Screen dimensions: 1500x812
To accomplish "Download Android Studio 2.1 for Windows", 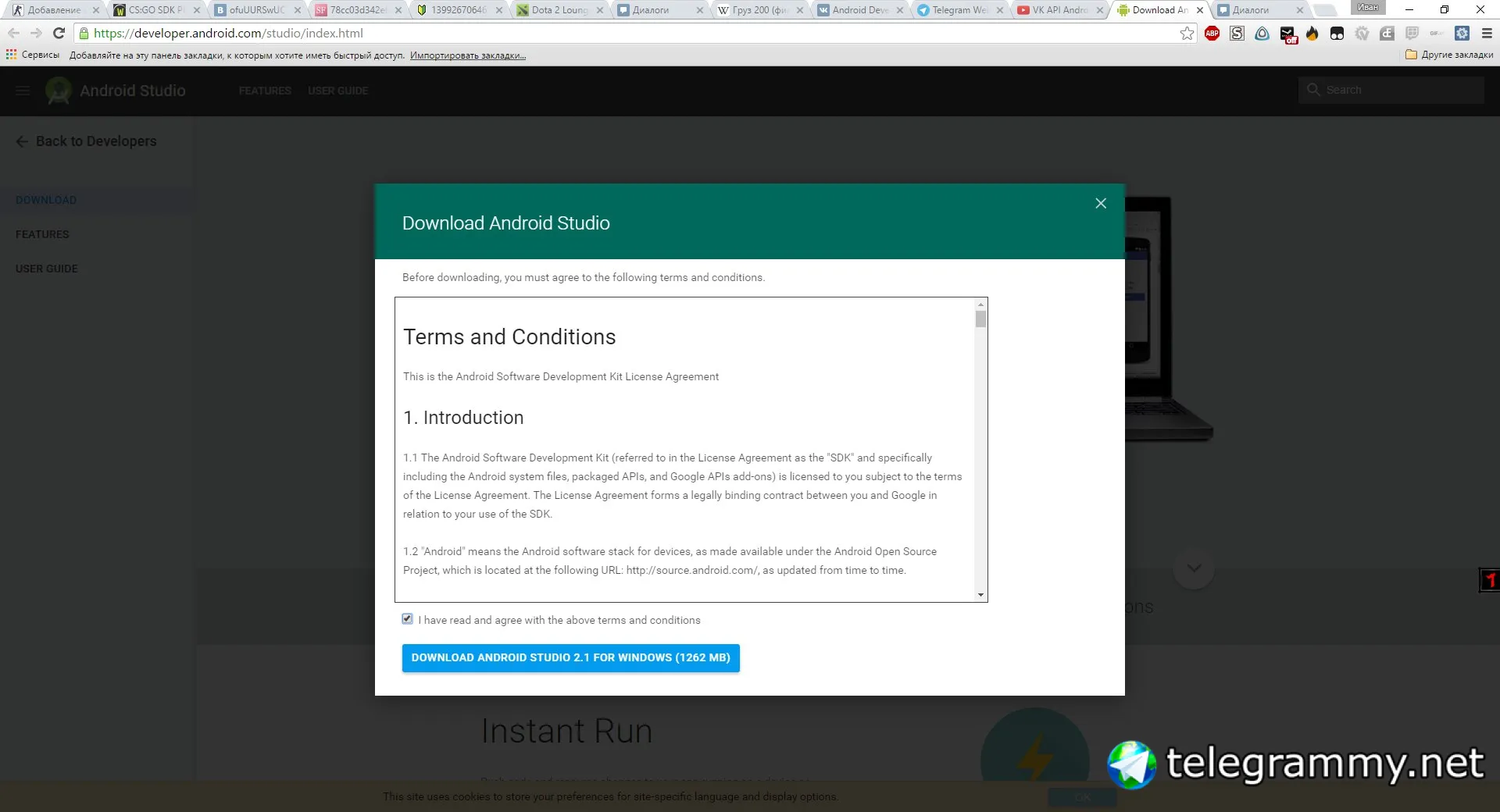I will coord(570,657).
